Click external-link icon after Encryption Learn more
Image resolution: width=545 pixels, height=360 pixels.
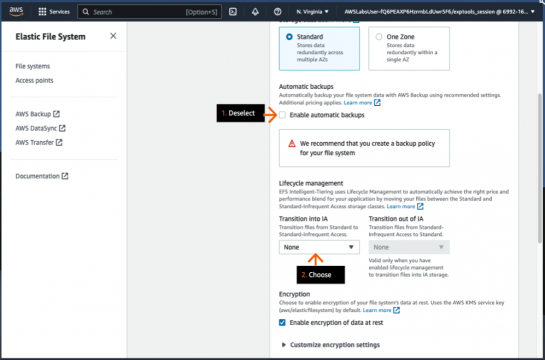(397, 310)
